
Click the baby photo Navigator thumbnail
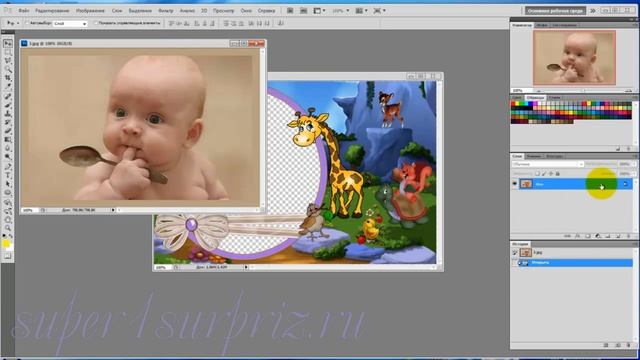574,58
